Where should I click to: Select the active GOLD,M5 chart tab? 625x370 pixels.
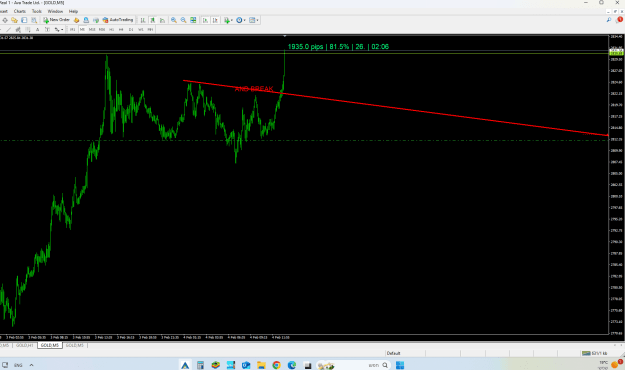click(50, 345)
